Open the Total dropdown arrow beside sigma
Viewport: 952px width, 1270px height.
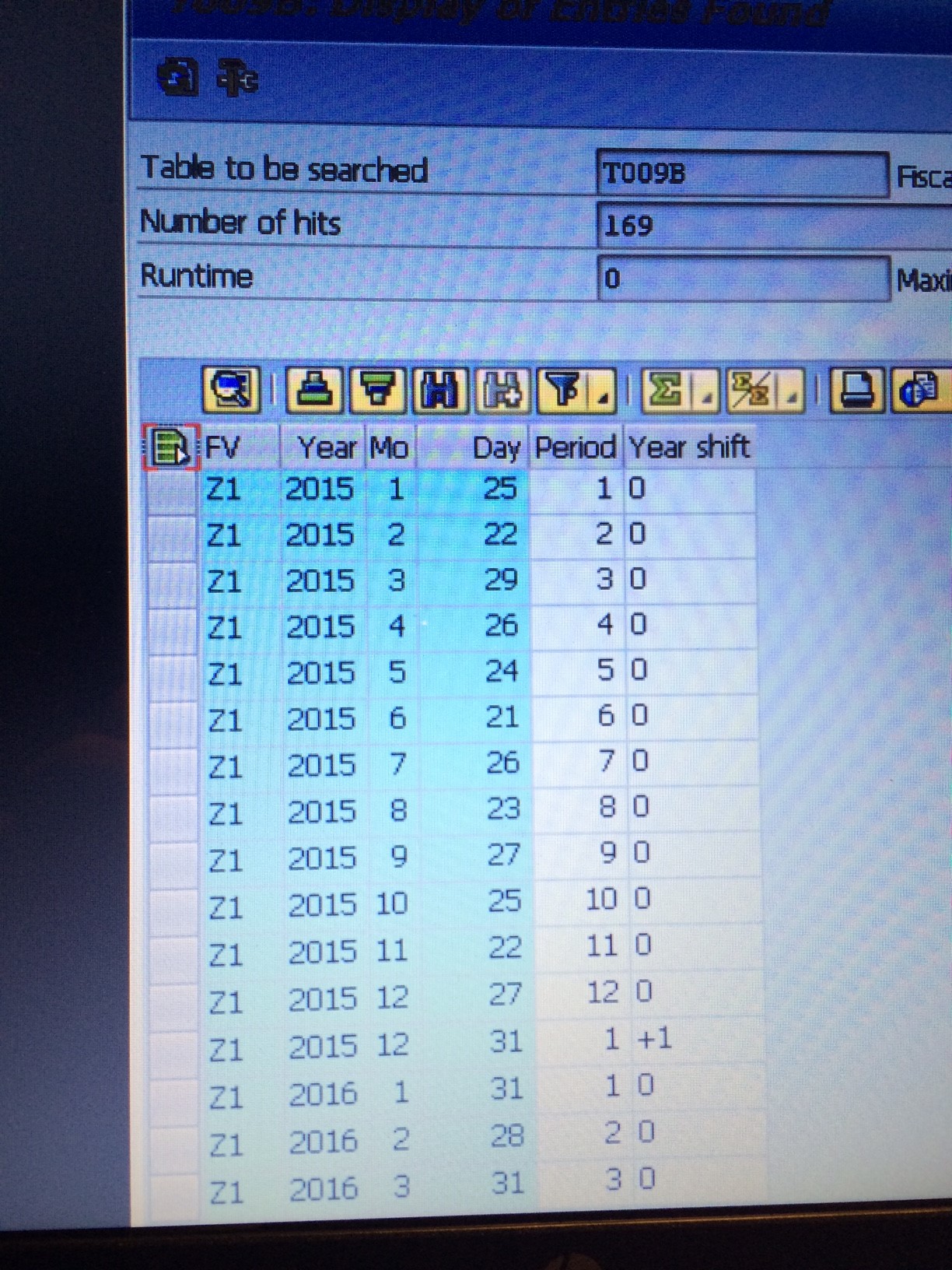[x=705, y=397]
